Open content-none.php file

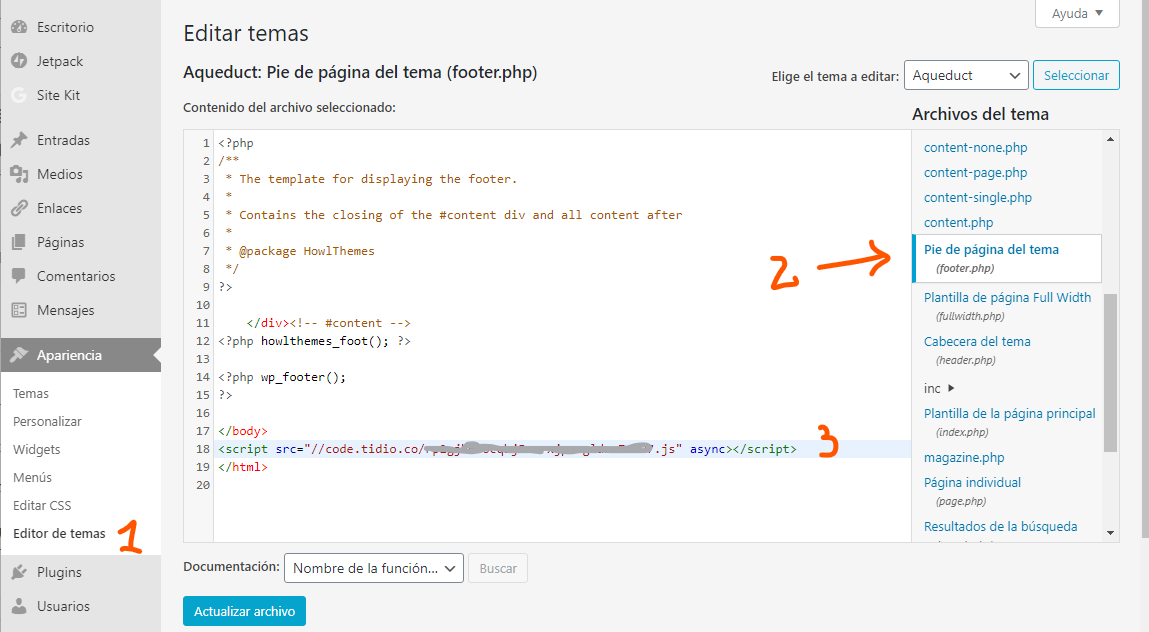pos(975,147)
